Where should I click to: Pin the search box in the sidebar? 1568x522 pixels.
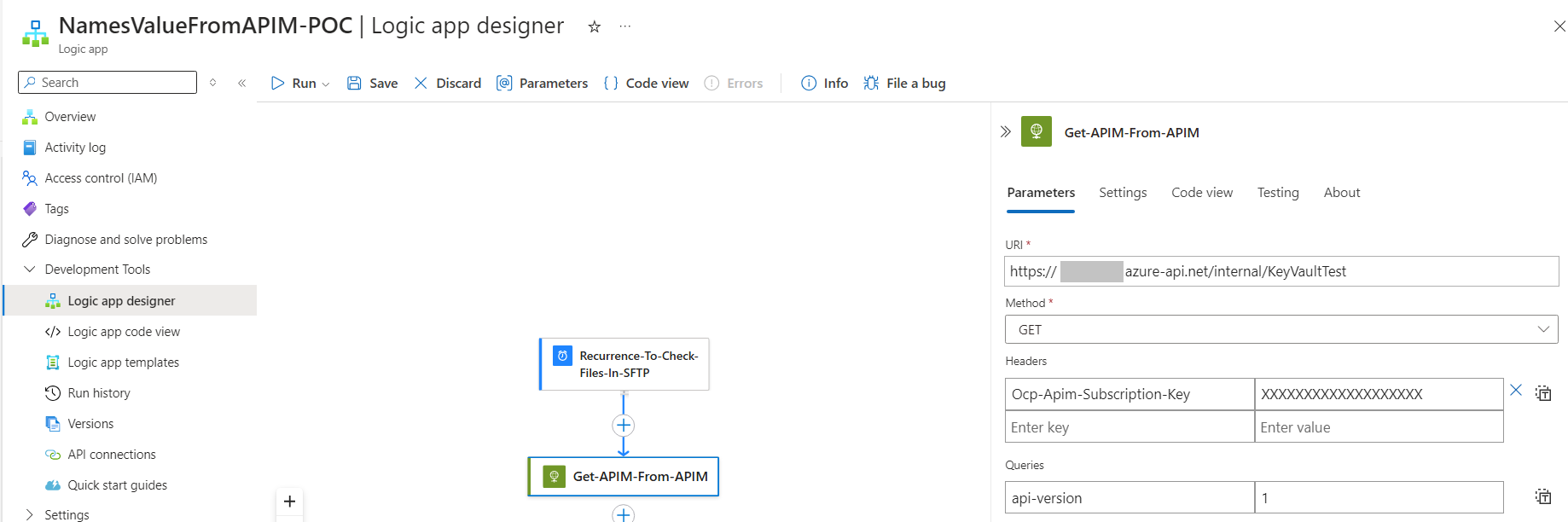tap(212, 82)
